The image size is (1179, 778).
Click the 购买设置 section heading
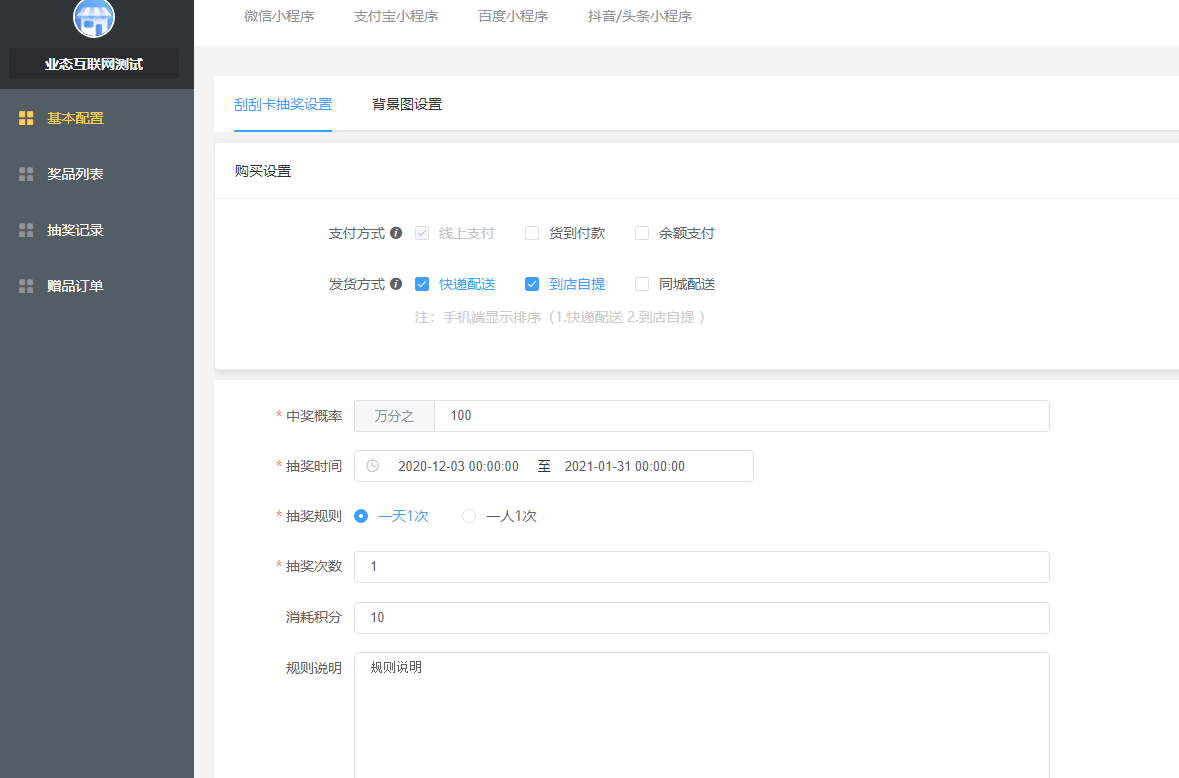[262, 171]
